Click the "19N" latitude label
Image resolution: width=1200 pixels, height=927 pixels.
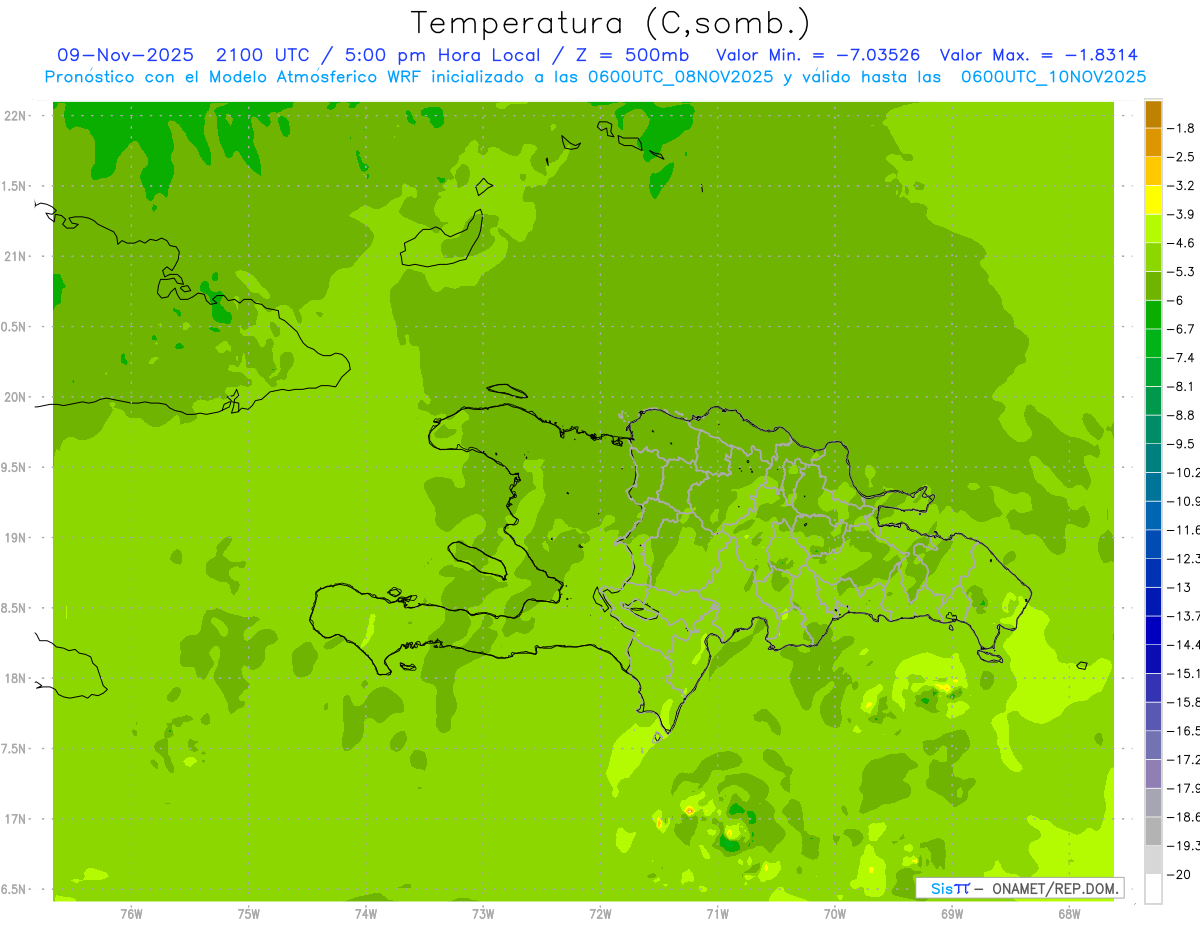tap(16, 537)
